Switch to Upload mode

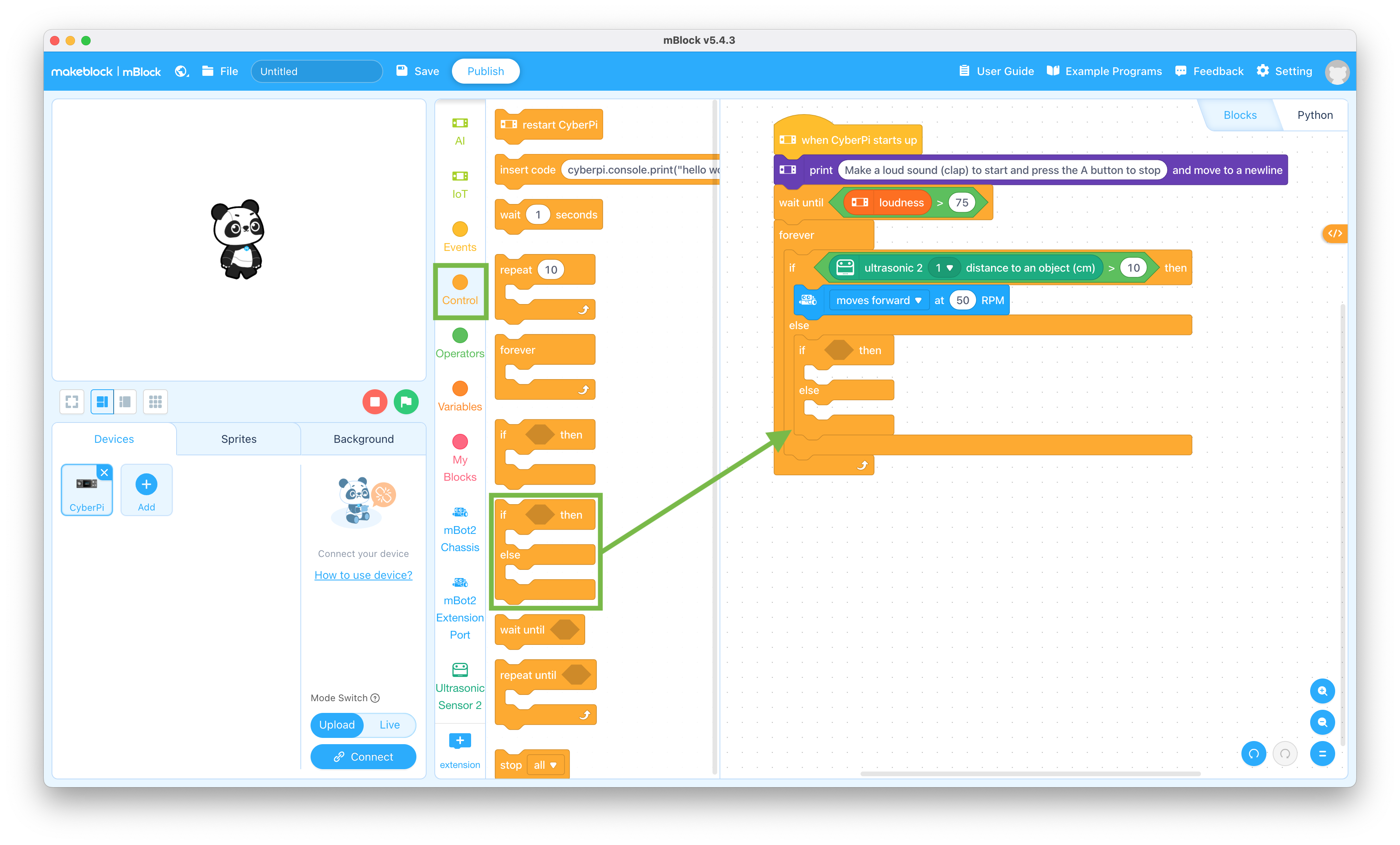coord(337,725)
